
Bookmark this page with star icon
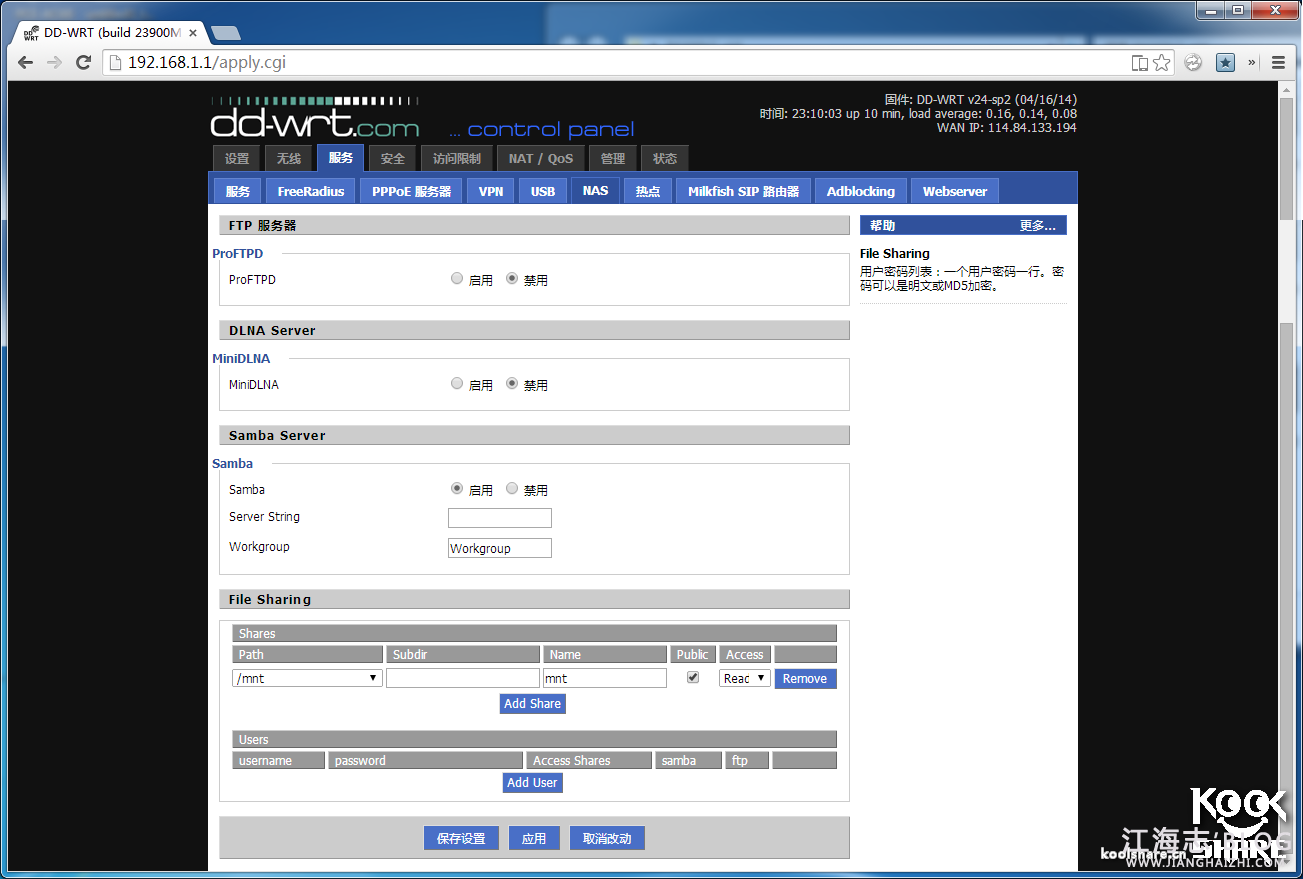click(x=1161, y=62)
